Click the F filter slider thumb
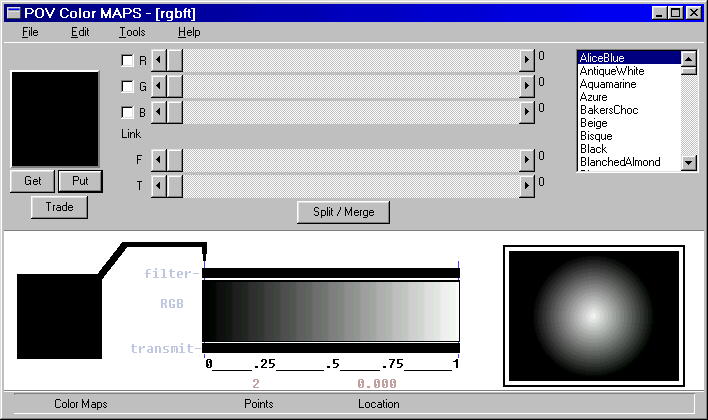The image size is (708, 420). (175, 160)
